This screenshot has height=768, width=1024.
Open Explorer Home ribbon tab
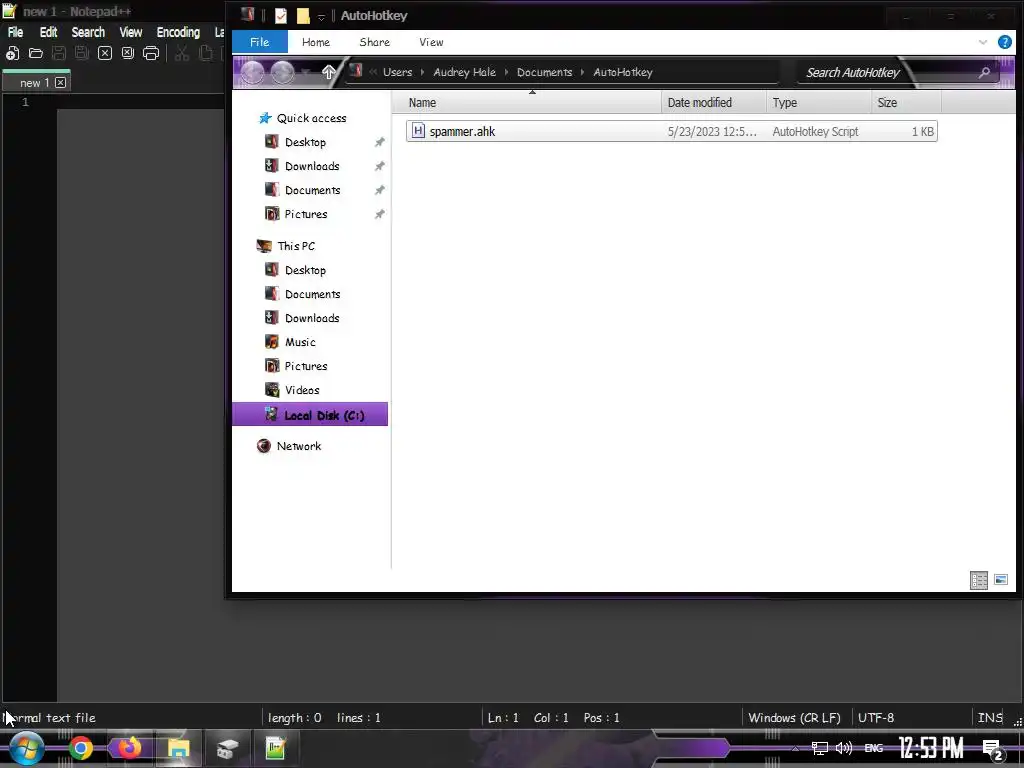pos(316,42)
